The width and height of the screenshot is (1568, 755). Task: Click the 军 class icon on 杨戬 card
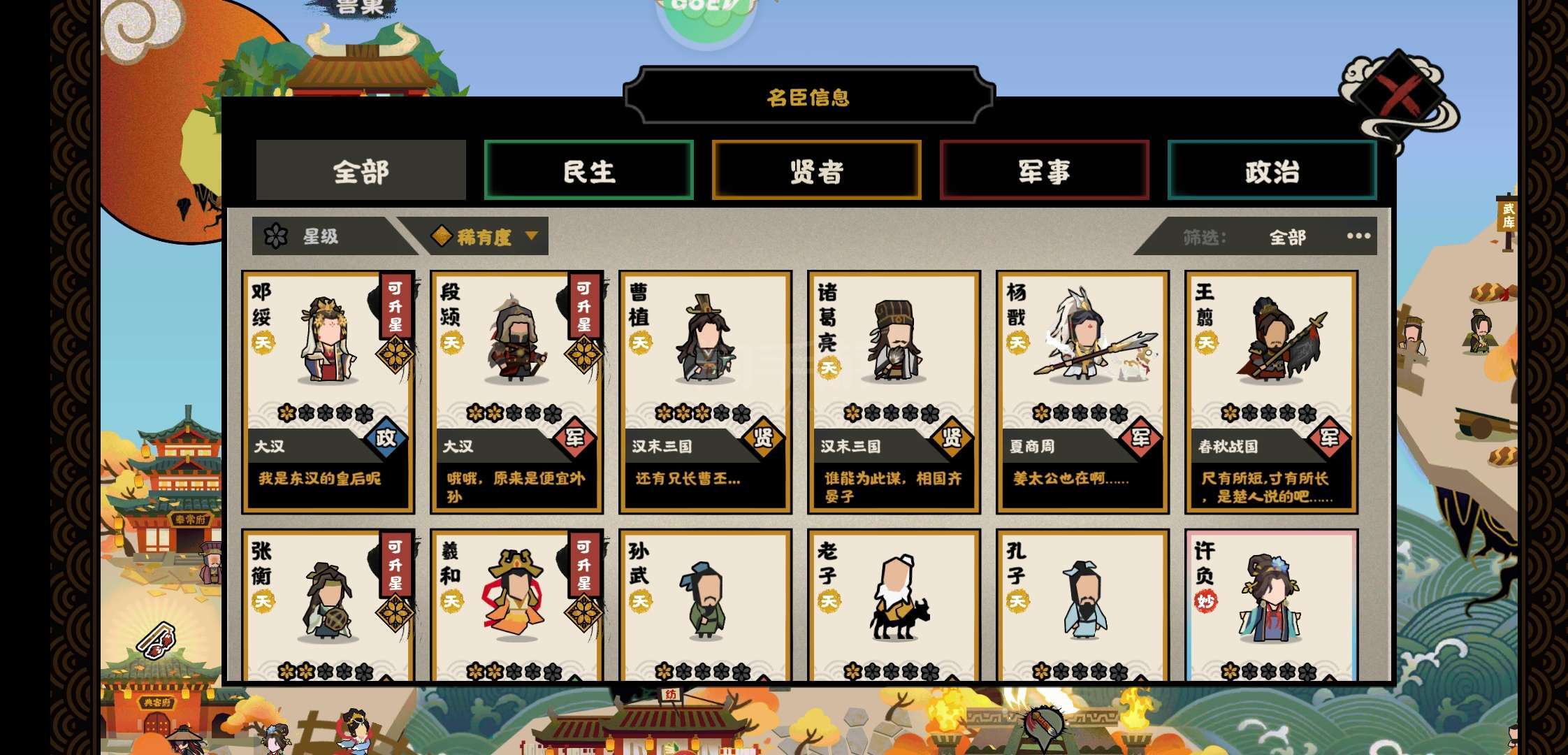(x=1140, y=438)
